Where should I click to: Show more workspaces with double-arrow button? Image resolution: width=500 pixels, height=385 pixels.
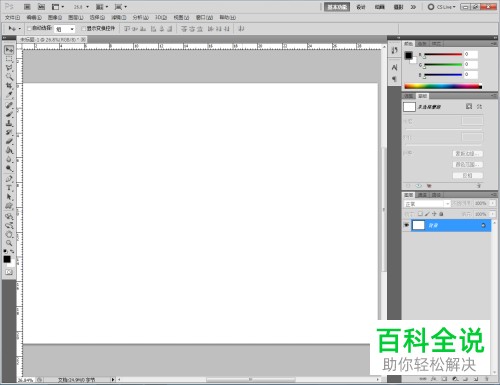point(413,7)
